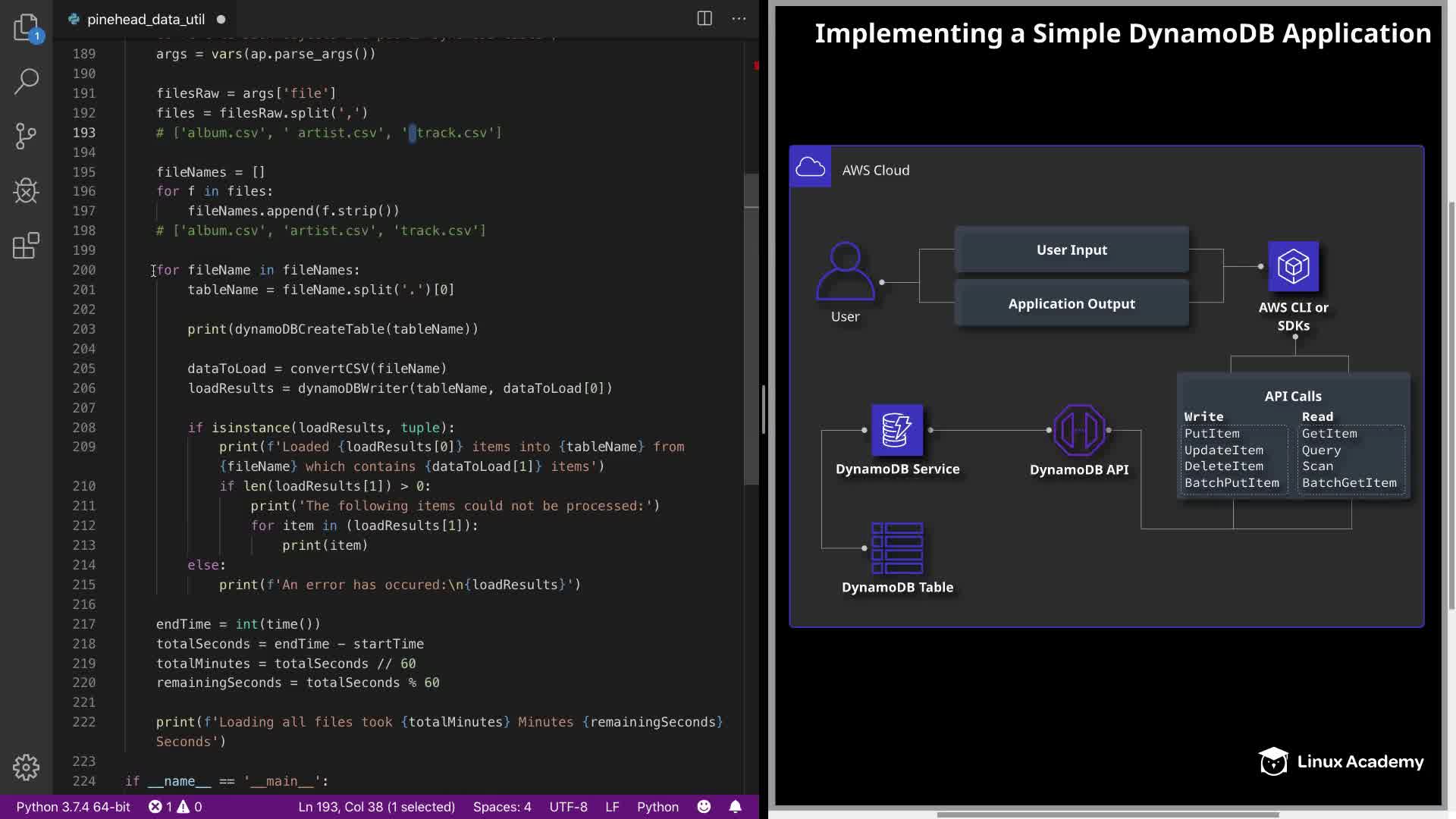This screenshot has height=819, width=1456.
Task: Click the Manage gear icon
Action: tap(26, 767)
